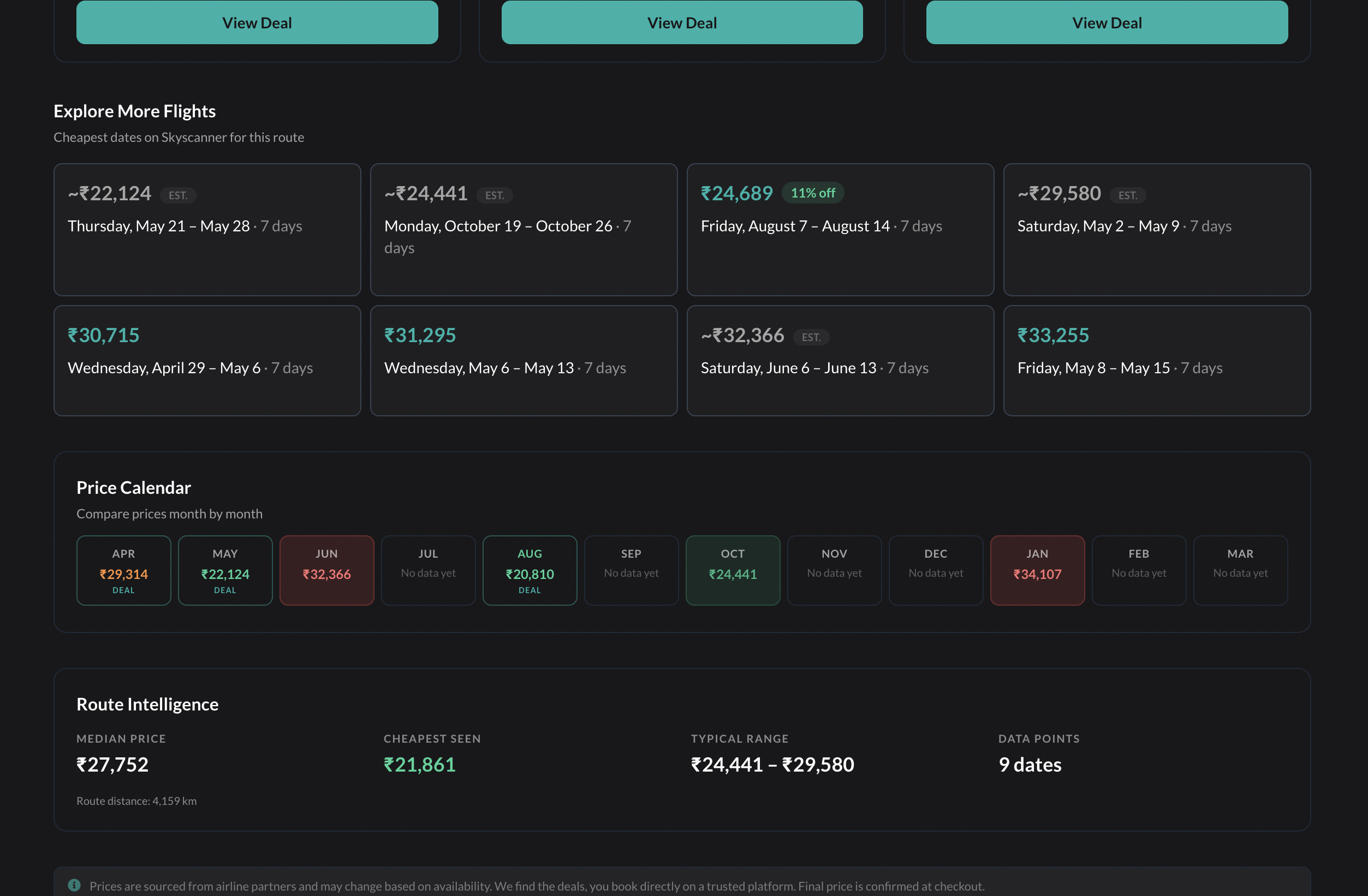
Task: Click the left View Deal button
Action: point(257,23)
